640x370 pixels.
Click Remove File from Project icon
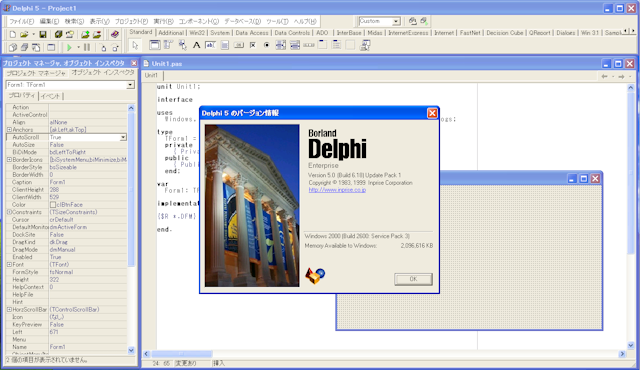point(97,35)
